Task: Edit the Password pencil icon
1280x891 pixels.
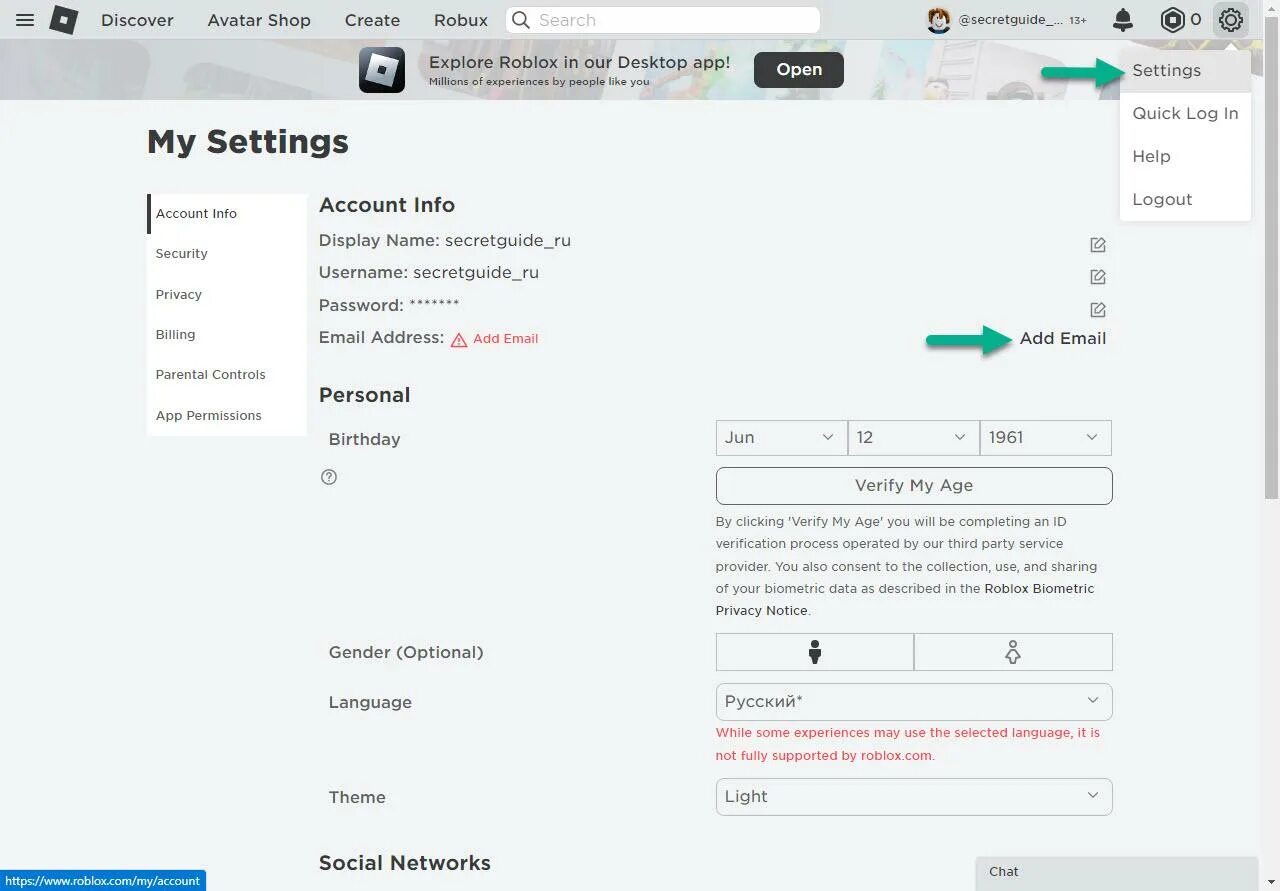Action: click(x=1098, y=310)
